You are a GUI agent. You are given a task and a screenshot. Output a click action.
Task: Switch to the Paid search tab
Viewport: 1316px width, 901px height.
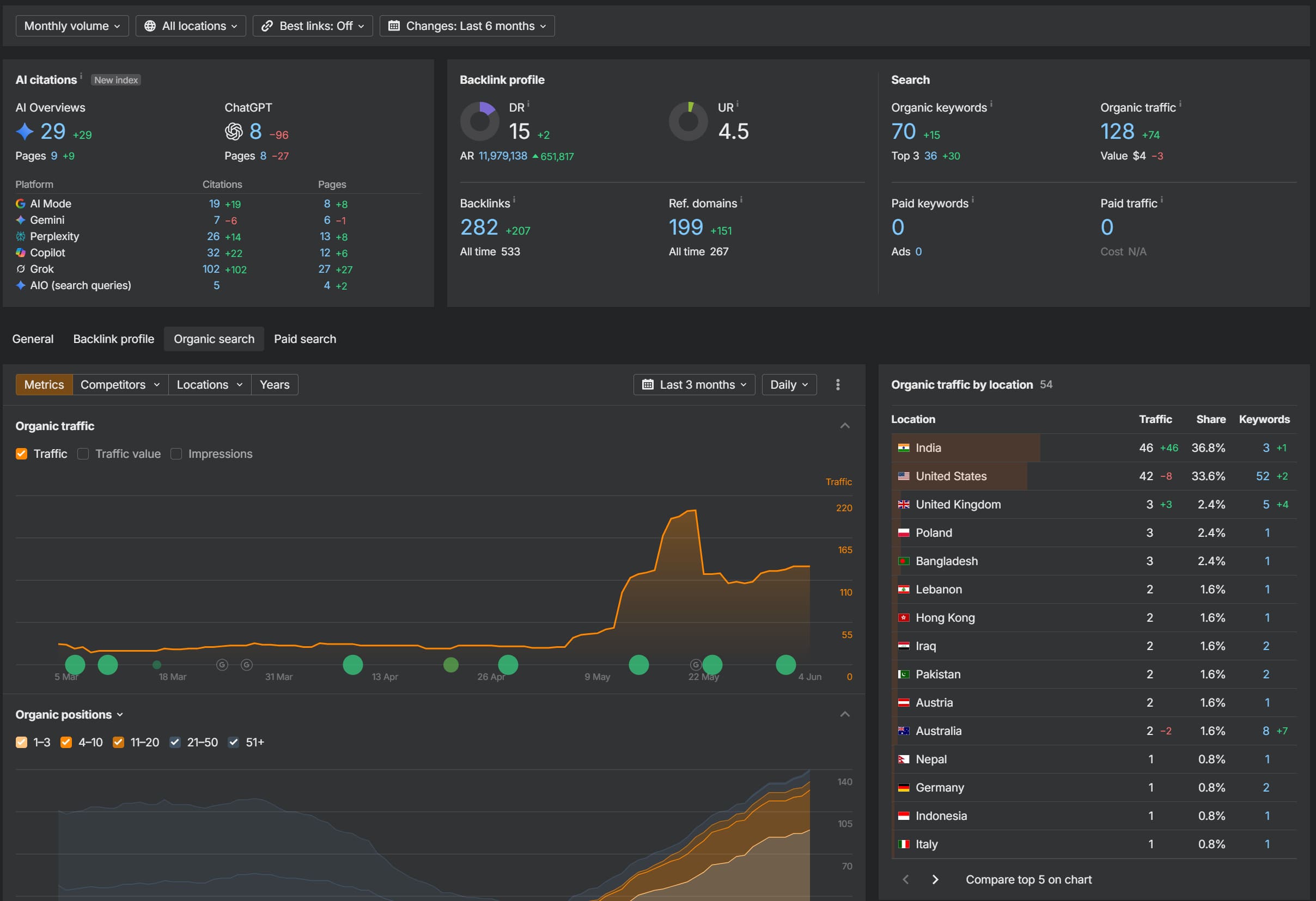(x=305, y=339)
